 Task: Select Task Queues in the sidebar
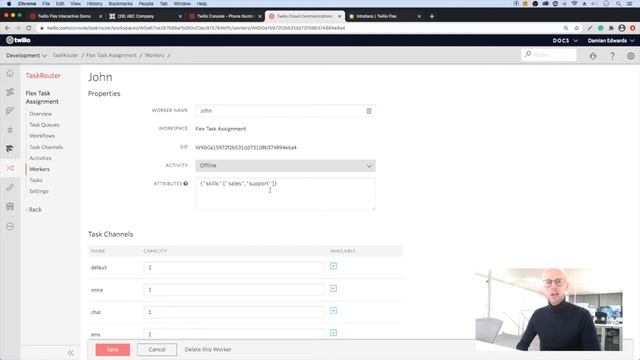coord(44,125)
